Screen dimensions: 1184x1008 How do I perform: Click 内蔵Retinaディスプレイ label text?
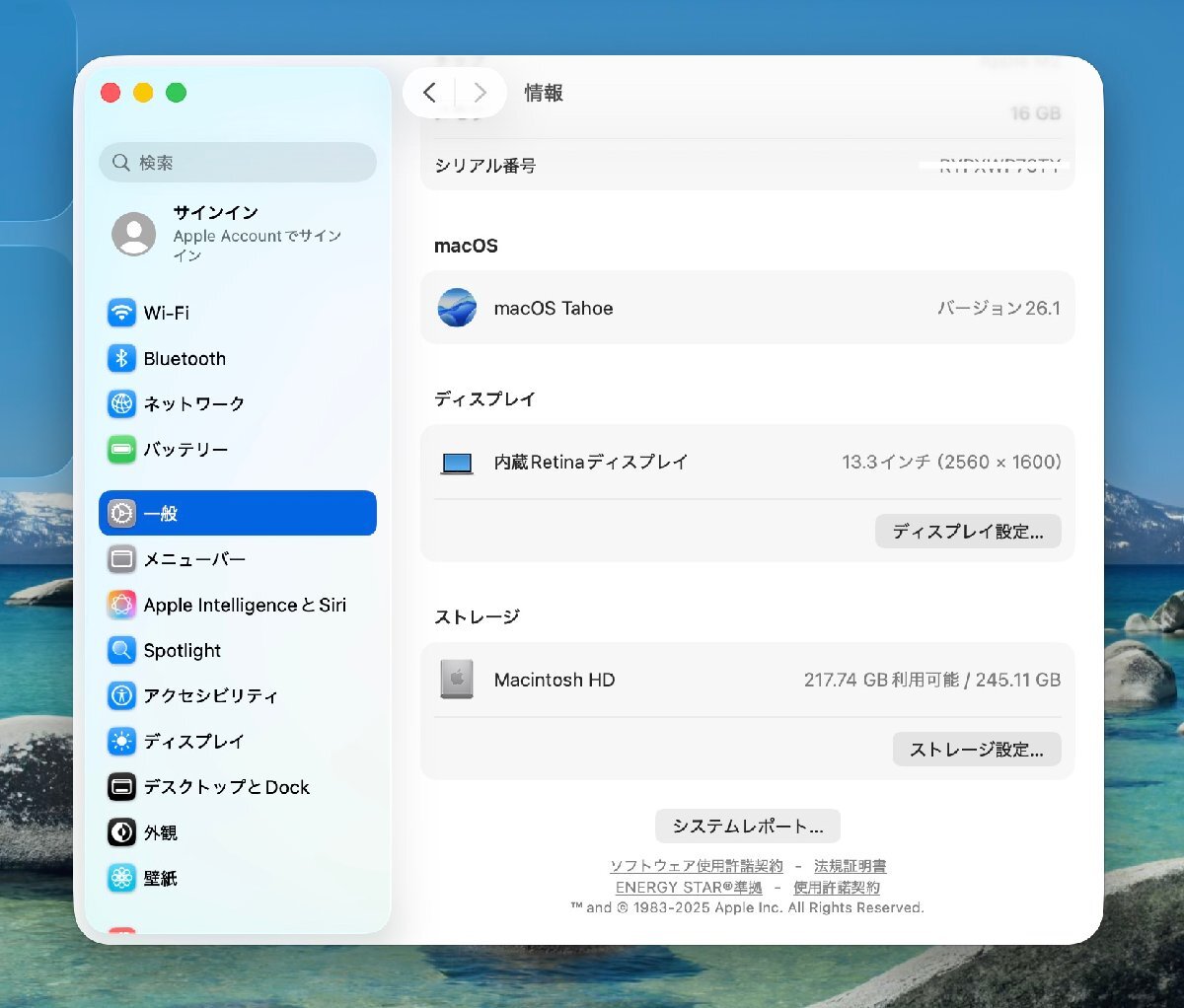click(x=591, y=462)
